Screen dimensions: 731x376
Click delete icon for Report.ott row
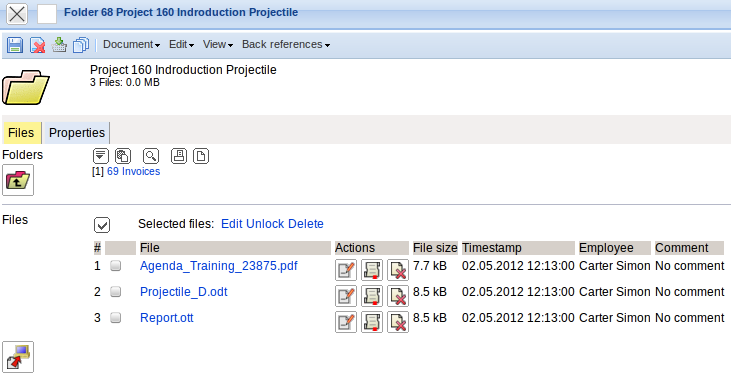click(398, 322)
